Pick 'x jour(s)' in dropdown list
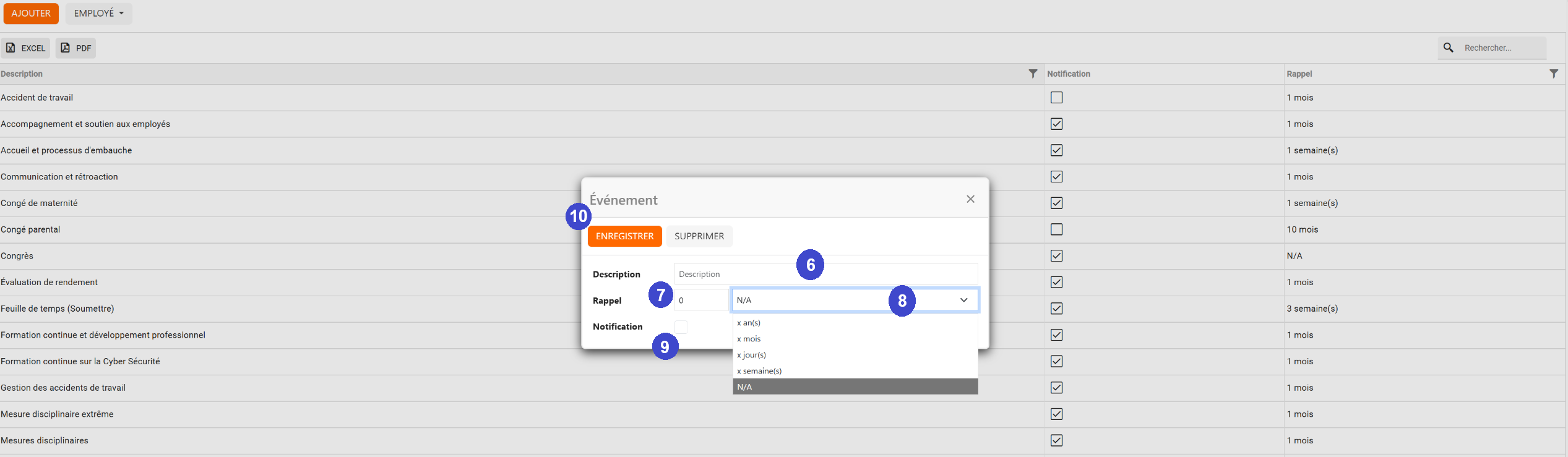This screenshot has width=1568, height=457. click(751, 355)
